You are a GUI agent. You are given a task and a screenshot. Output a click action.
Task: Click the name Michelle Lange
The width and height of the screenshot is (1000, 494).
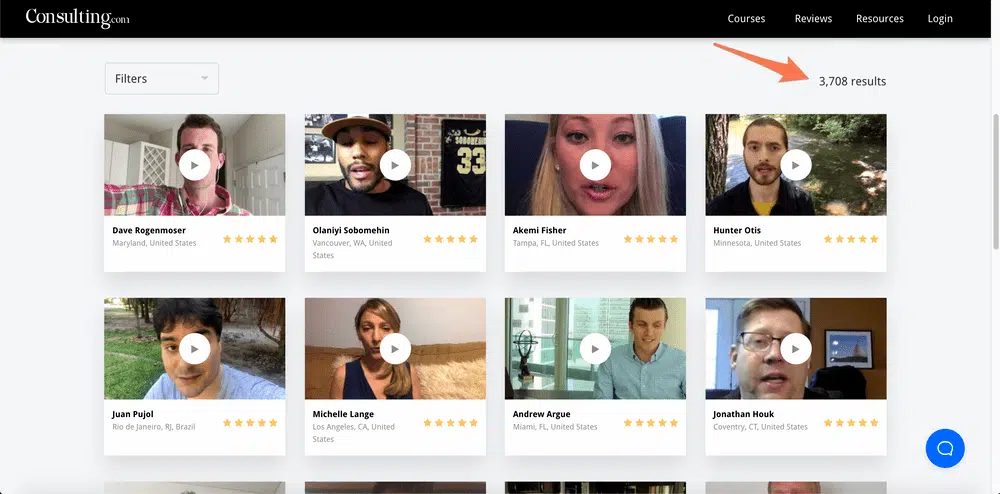tap(343, 414)
